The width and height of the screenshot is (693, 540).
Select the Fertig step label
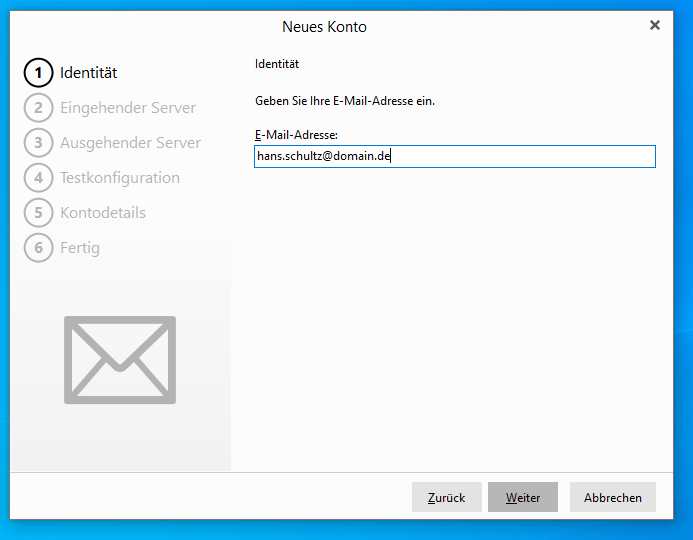click(x=80, y=248)
